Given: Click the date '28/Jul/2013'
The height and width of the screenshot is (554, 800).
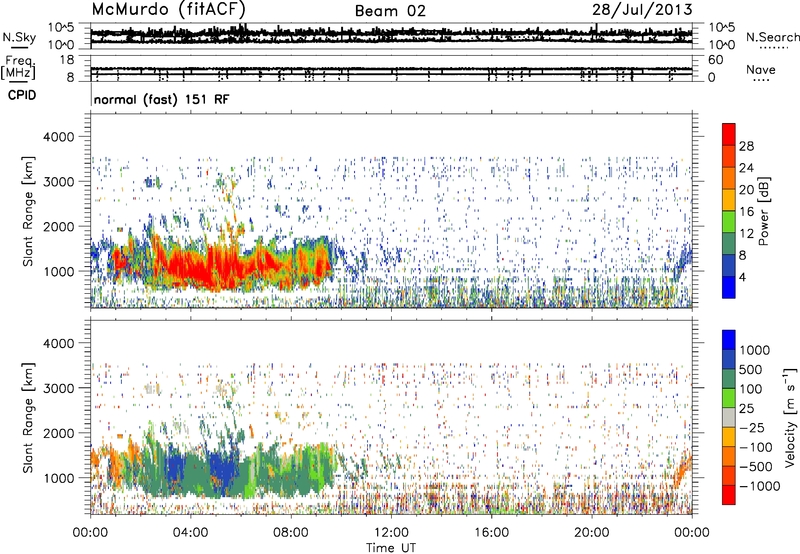Looking at the screenshot, I should pyautogui.click(x=642, y=10).
